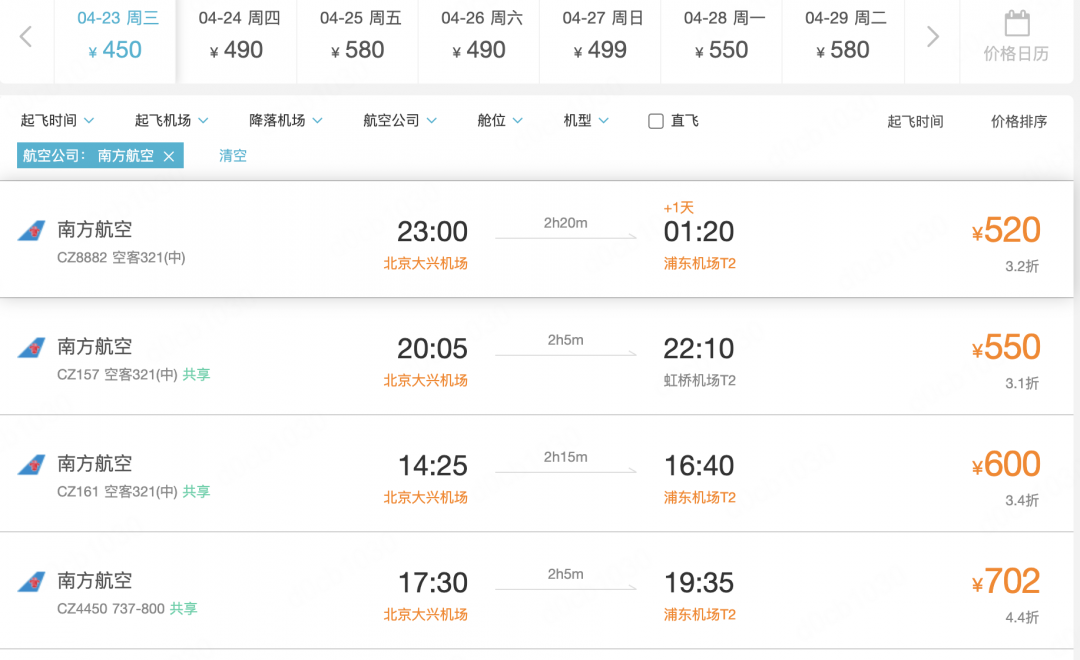Open the price calendar icon
Viewport: 1080px width, 660px height.
click(1017, 24)
